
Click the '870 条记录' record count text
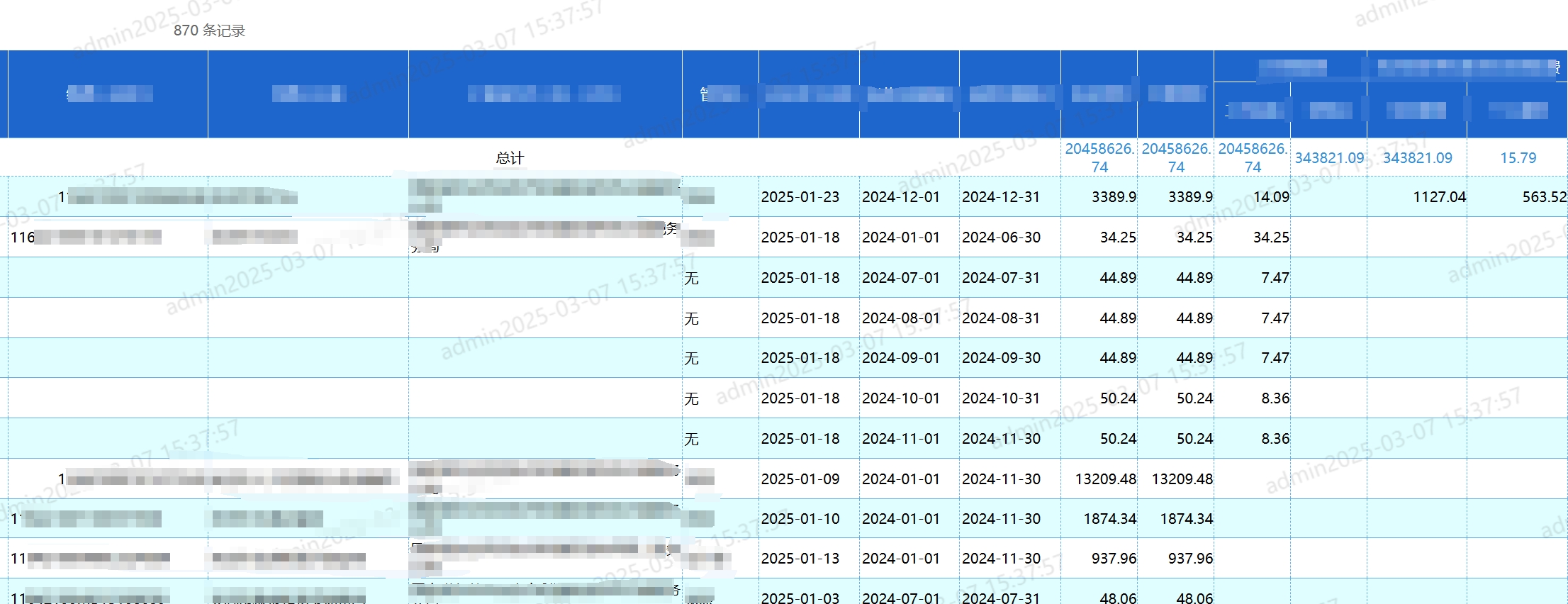point(209,30)
